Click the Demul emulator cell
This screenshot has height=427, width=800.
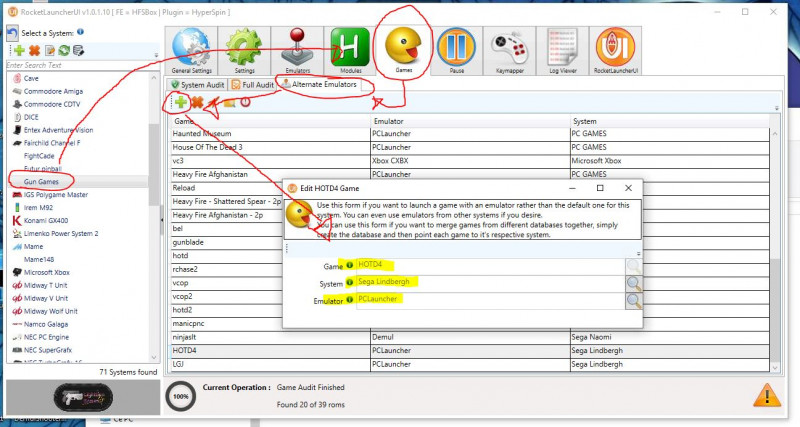point(470,337)
